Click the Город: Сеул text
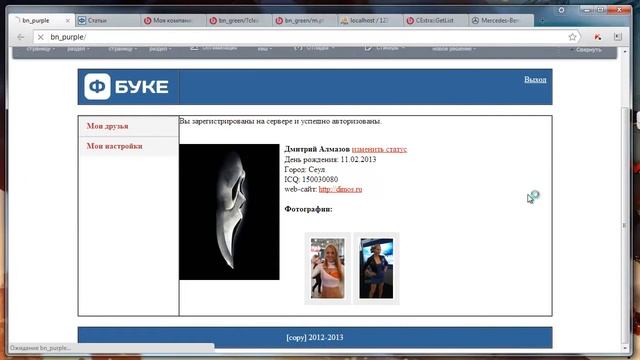Viewport: 640px width, 360px height. click(x=305, y=169)
